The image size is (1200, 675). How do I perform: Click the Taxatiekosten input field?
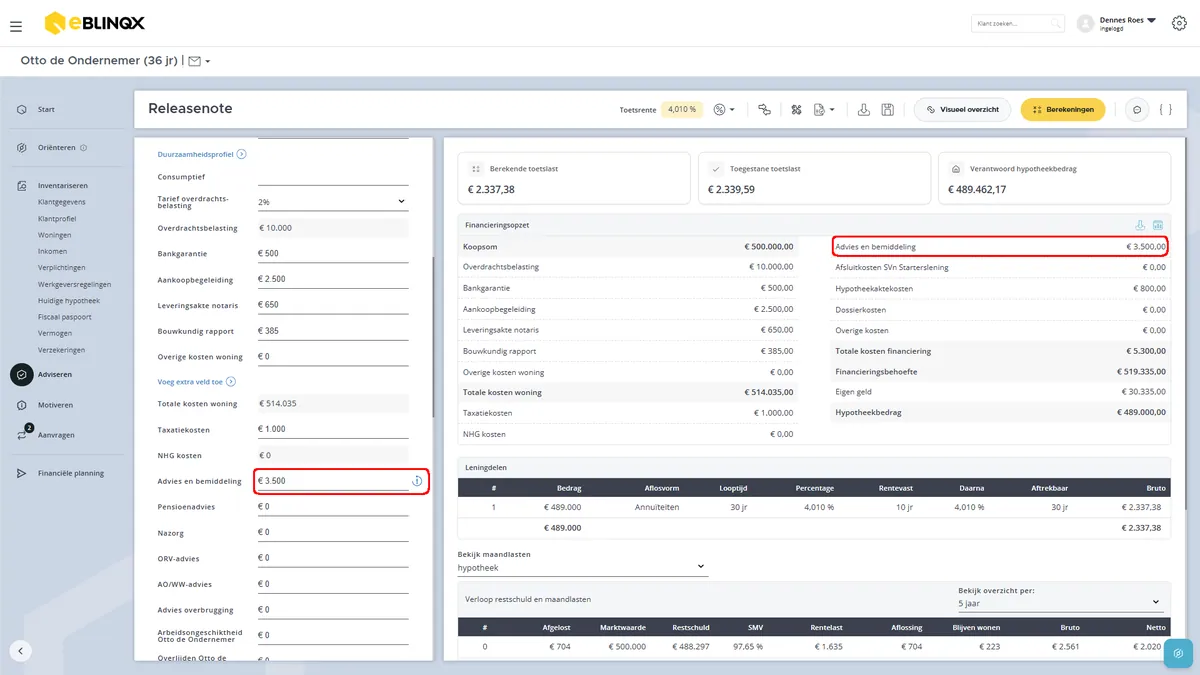point(332,429)
